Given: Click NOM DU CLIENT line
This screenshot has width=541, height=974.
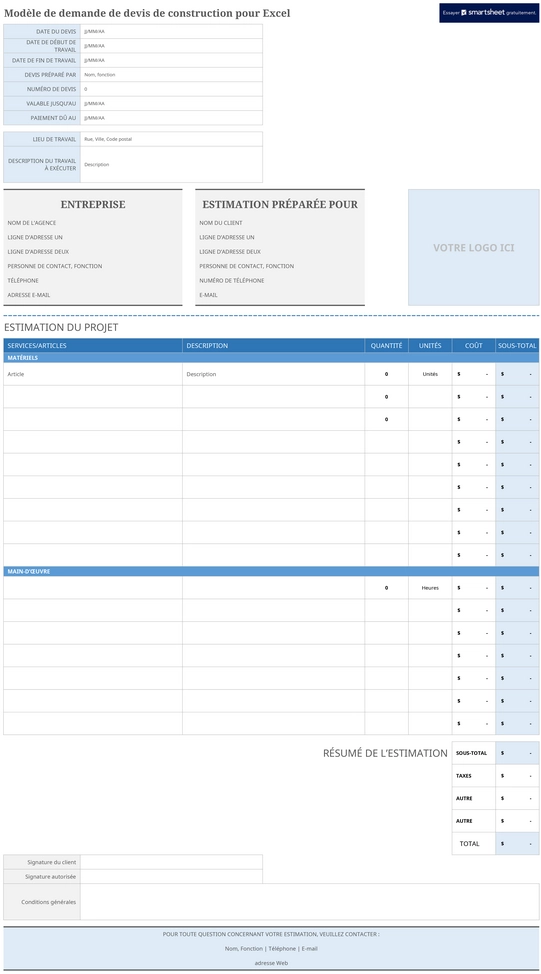Looking at the screenshot, I should pos(221,223).
